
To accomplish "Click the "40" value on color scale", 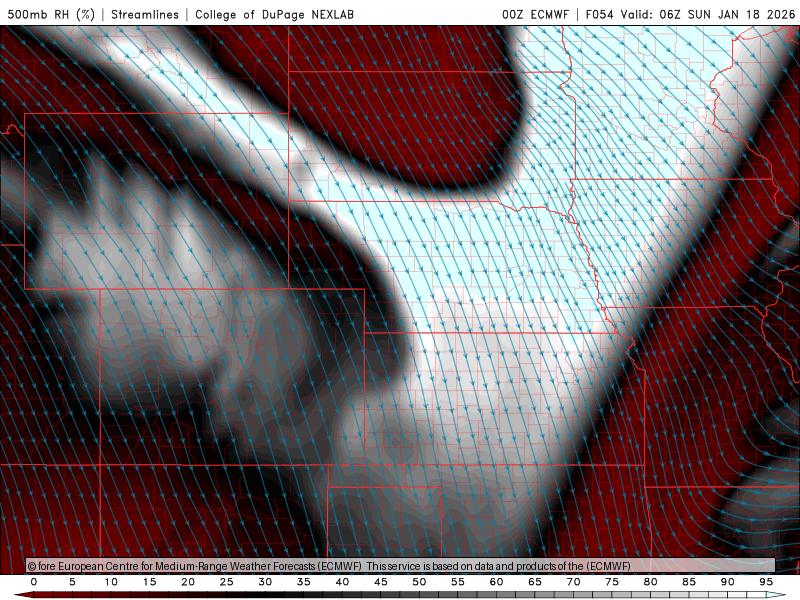I will [342, 582].
